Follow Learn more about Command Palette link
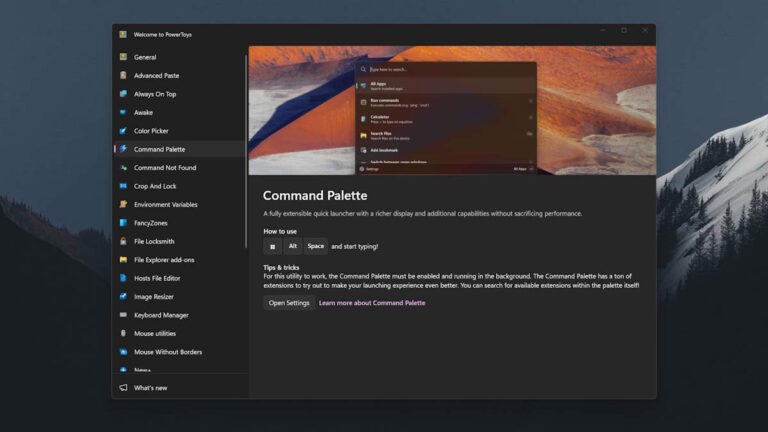This screenshot has height=432, width=768. coord(372,303)
